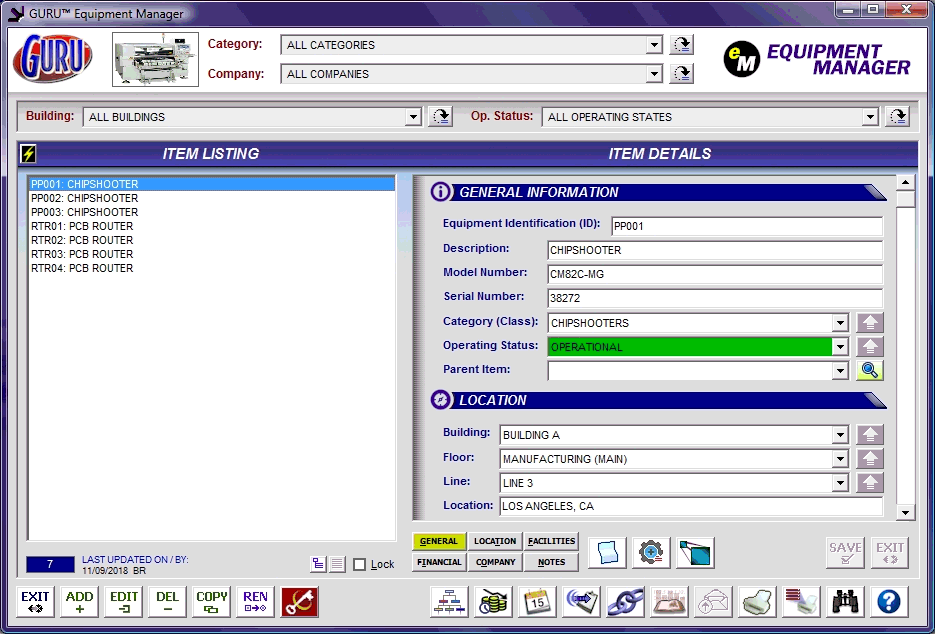935x634 pixels.
Task: Open the Operating Status dropdown arrow
Action: [x=840, y=347]
